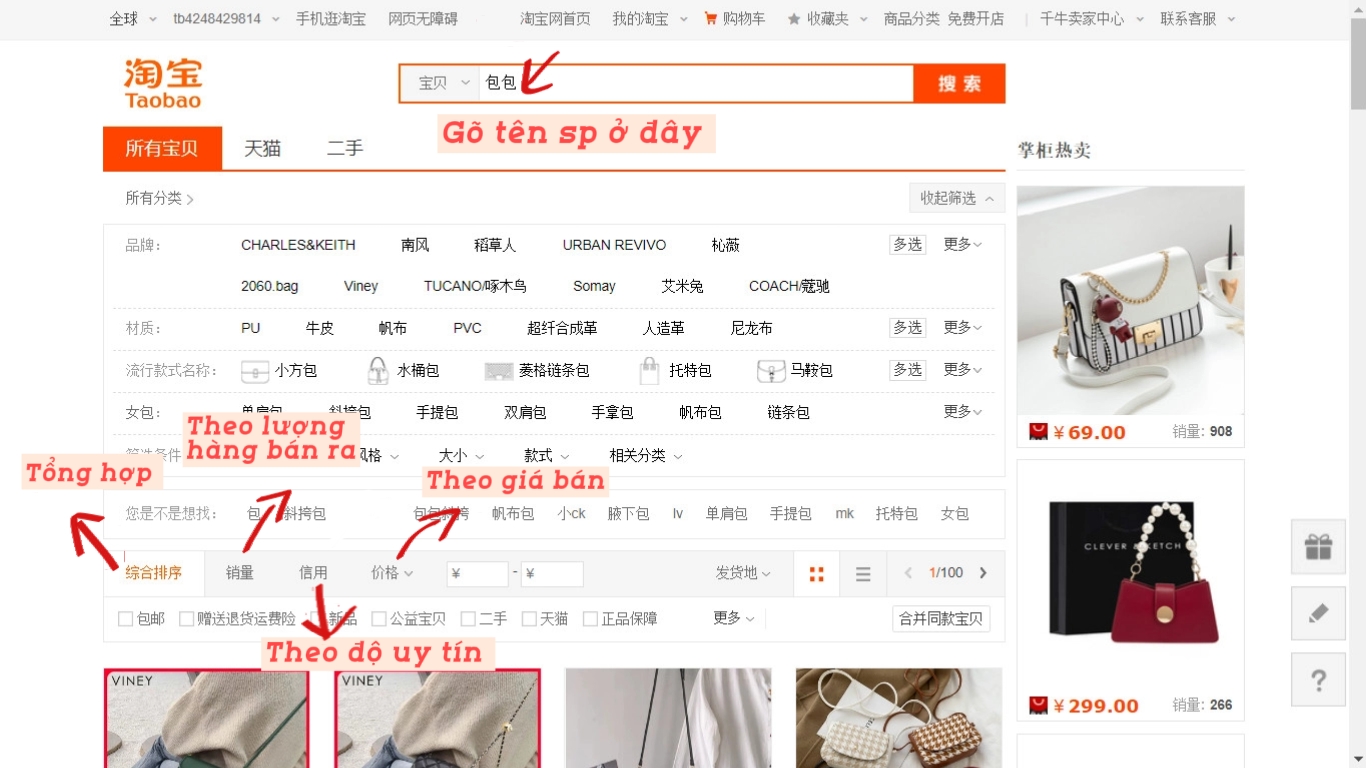The image size is (1366, 768).
Task: Go to previous results page arrow
Action: (x=908, y=573)
